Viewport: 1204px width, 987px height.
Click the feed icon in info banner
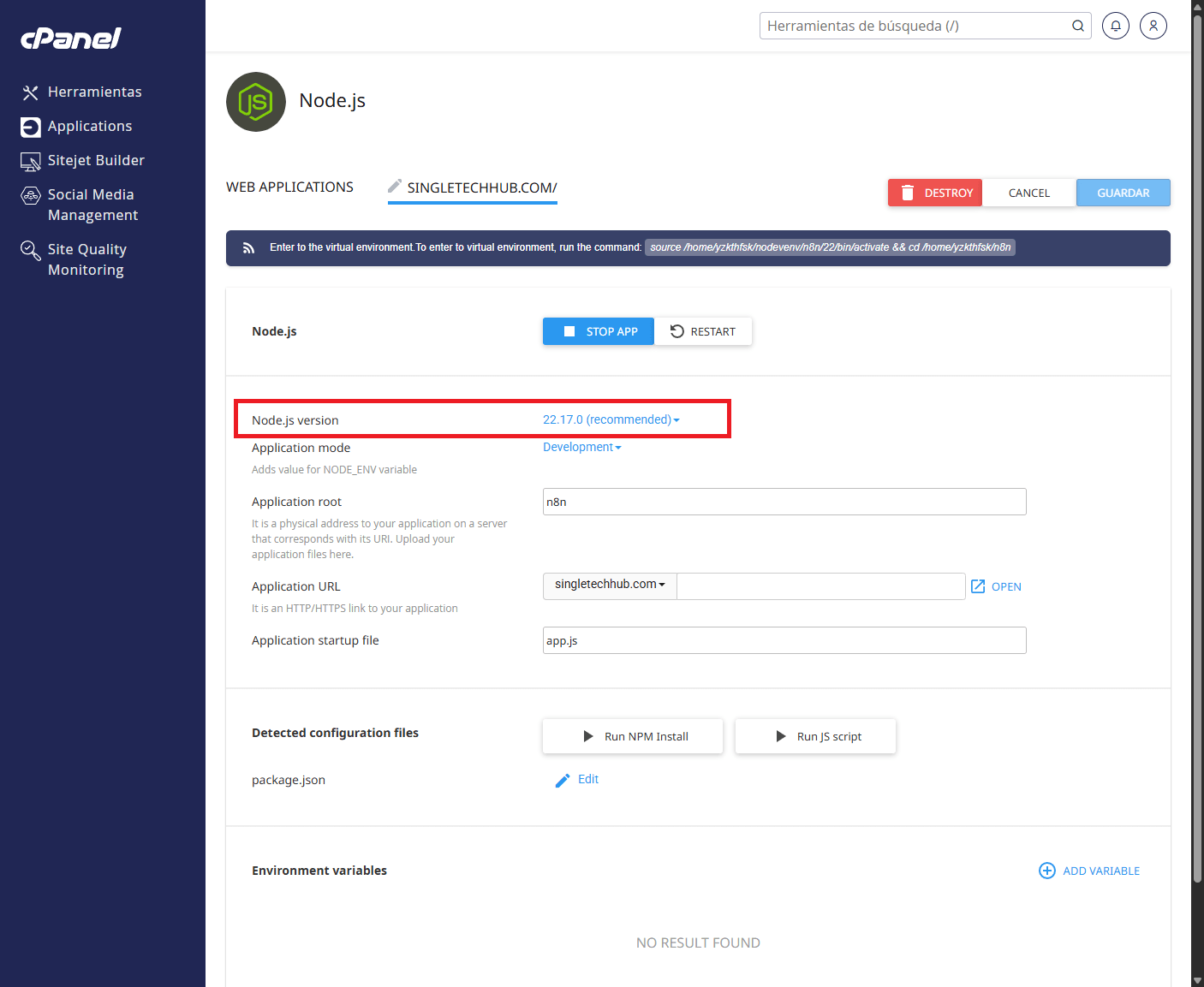248,248
